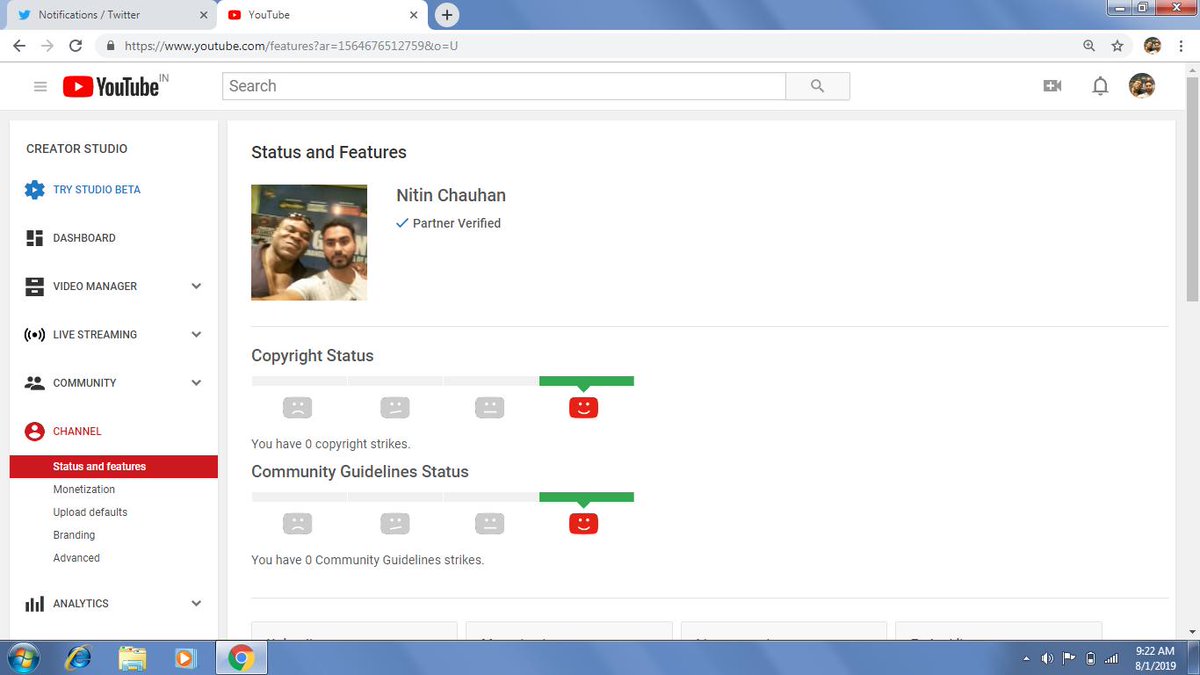This screenshot has height=675, width=1200.
Task: Expand the Live Streaming section
Action: pos(196,334)
